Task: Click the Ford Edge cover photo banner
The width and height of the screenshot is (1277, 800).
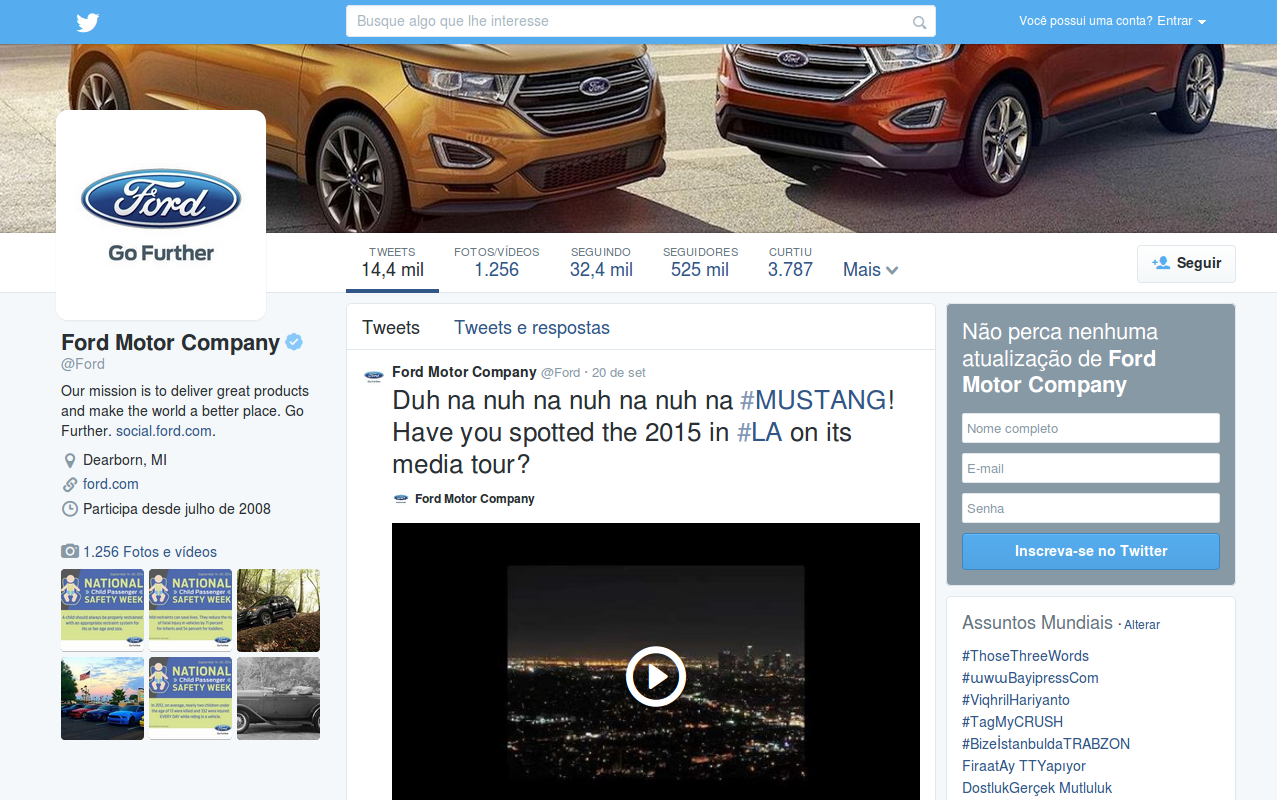Action: 638,138
